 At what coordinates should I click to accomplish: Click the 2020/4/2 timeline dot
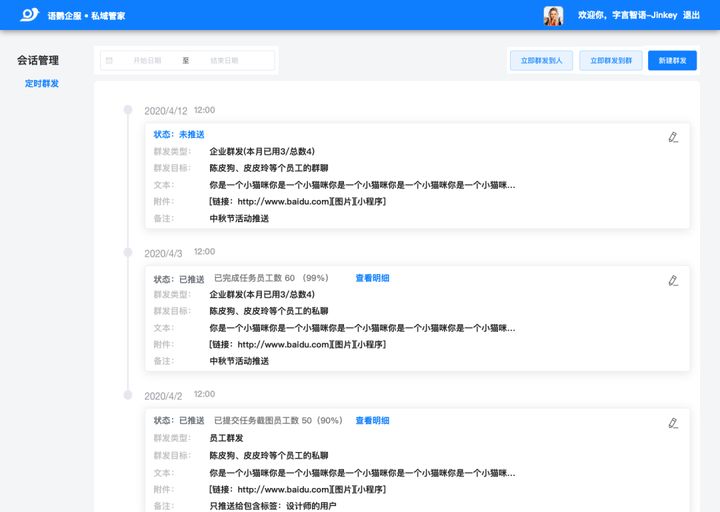127,396
